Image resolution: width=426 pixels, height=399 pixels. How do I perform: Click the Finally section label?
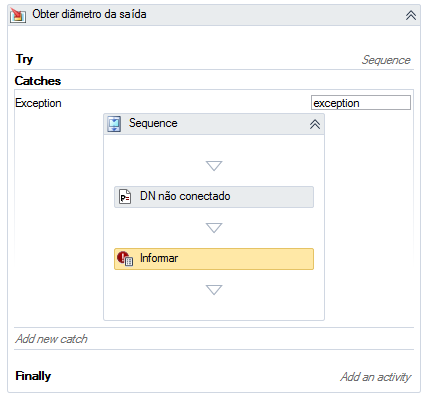33,376
